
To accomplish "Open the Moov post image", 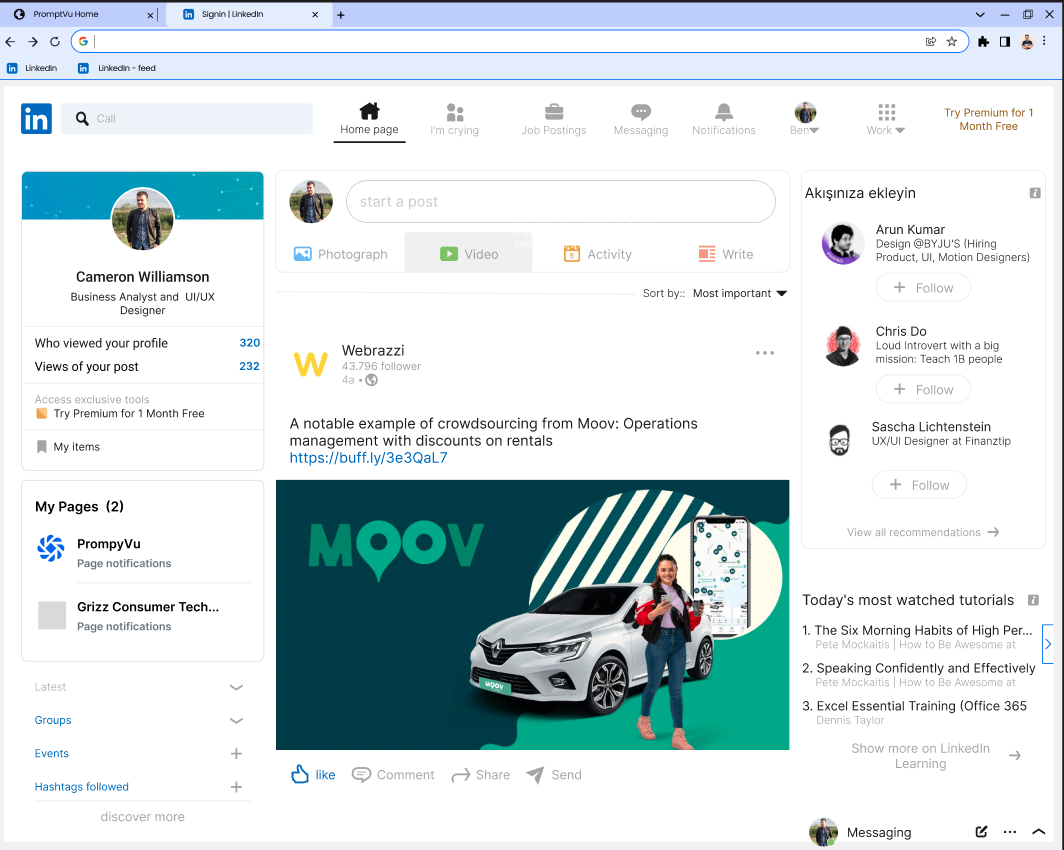I will pos(532,615).
